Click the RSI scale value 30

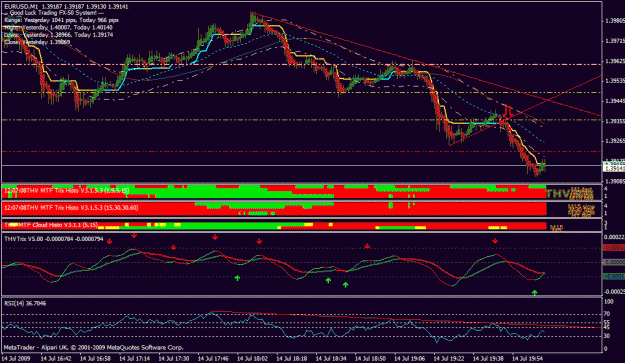point(607,336)
